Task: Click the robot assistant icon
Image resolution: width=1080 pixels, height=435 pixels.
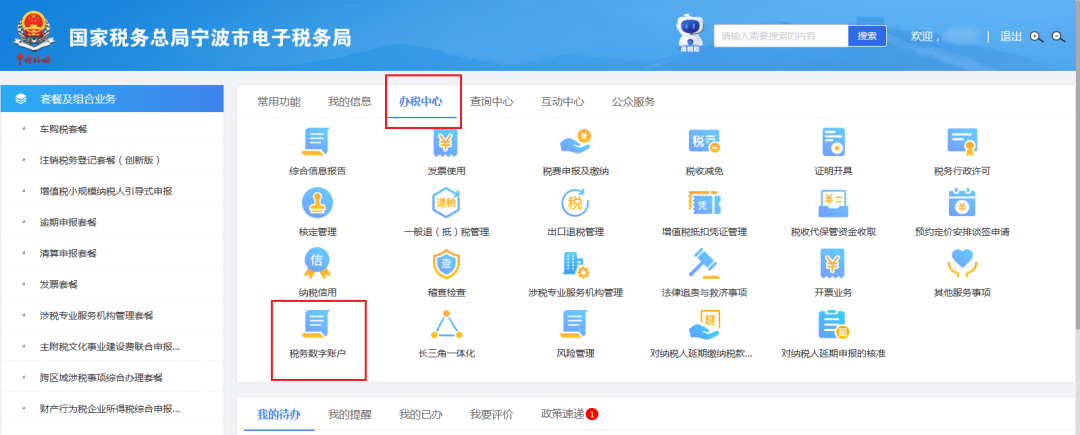Action: point(689,34)
